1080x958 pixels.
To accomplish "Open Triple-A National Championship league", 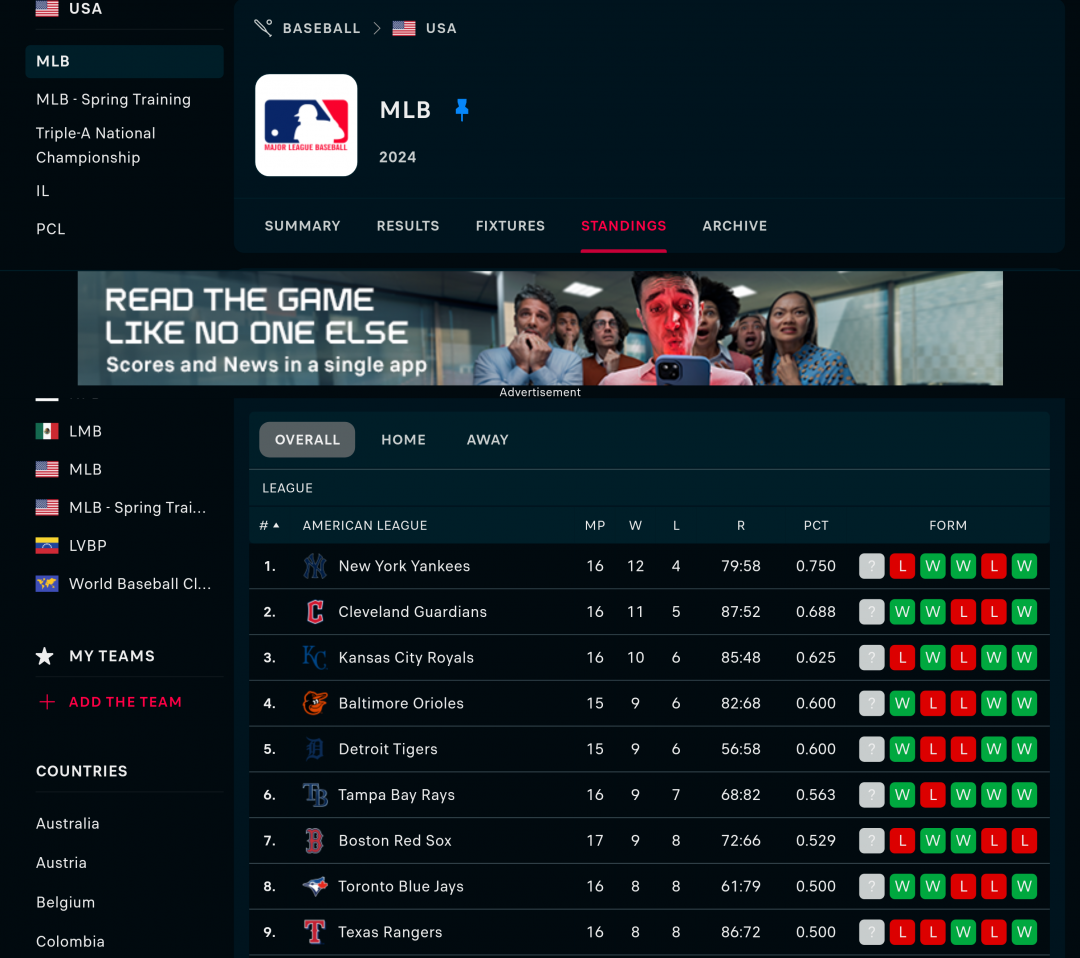I will click(96, 145).
